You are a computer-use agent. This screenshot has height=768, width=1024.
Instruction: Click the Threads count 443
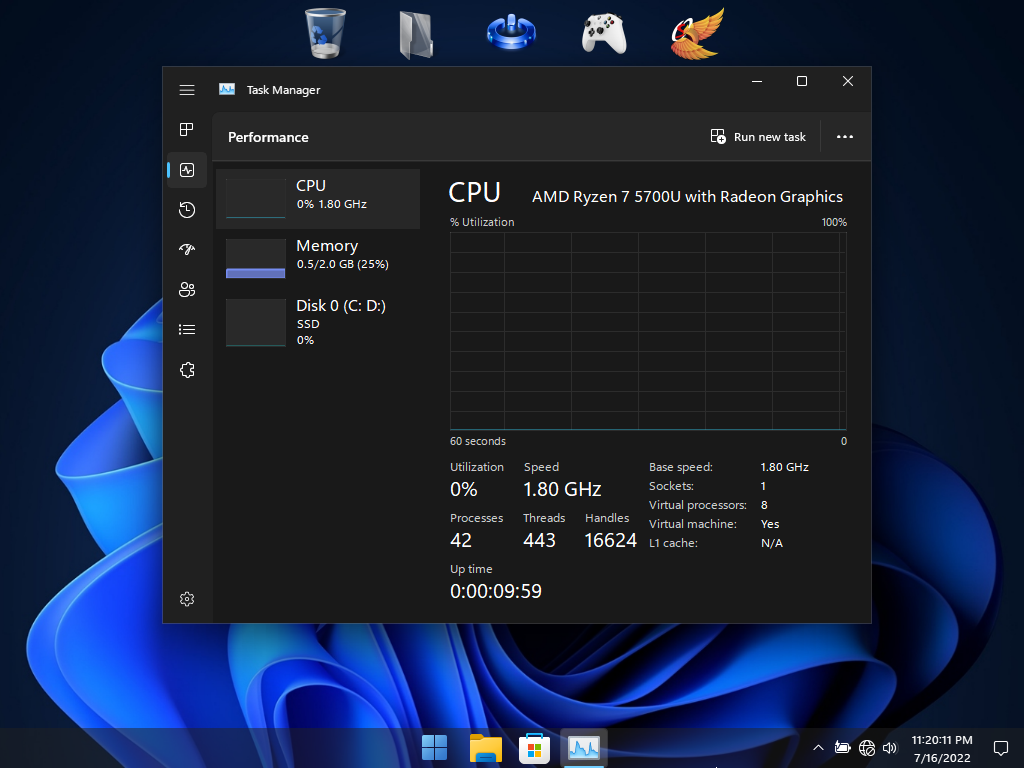[539, 540]
